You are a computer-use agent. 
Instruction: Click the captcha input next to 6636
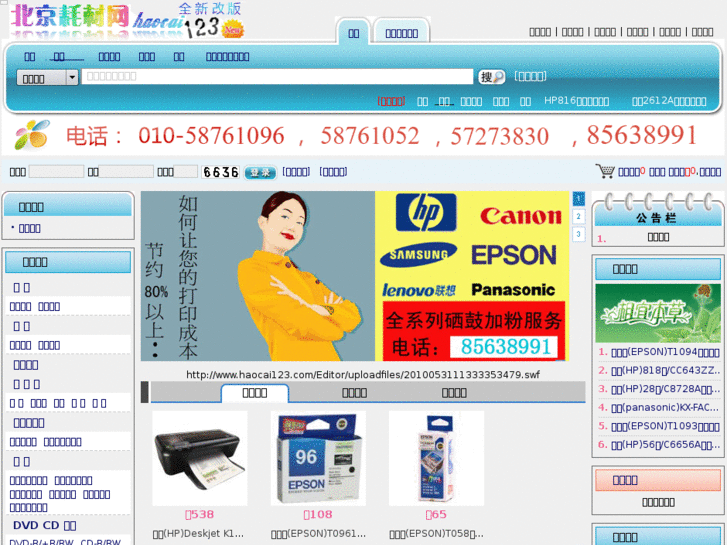[x=185, y=172]
